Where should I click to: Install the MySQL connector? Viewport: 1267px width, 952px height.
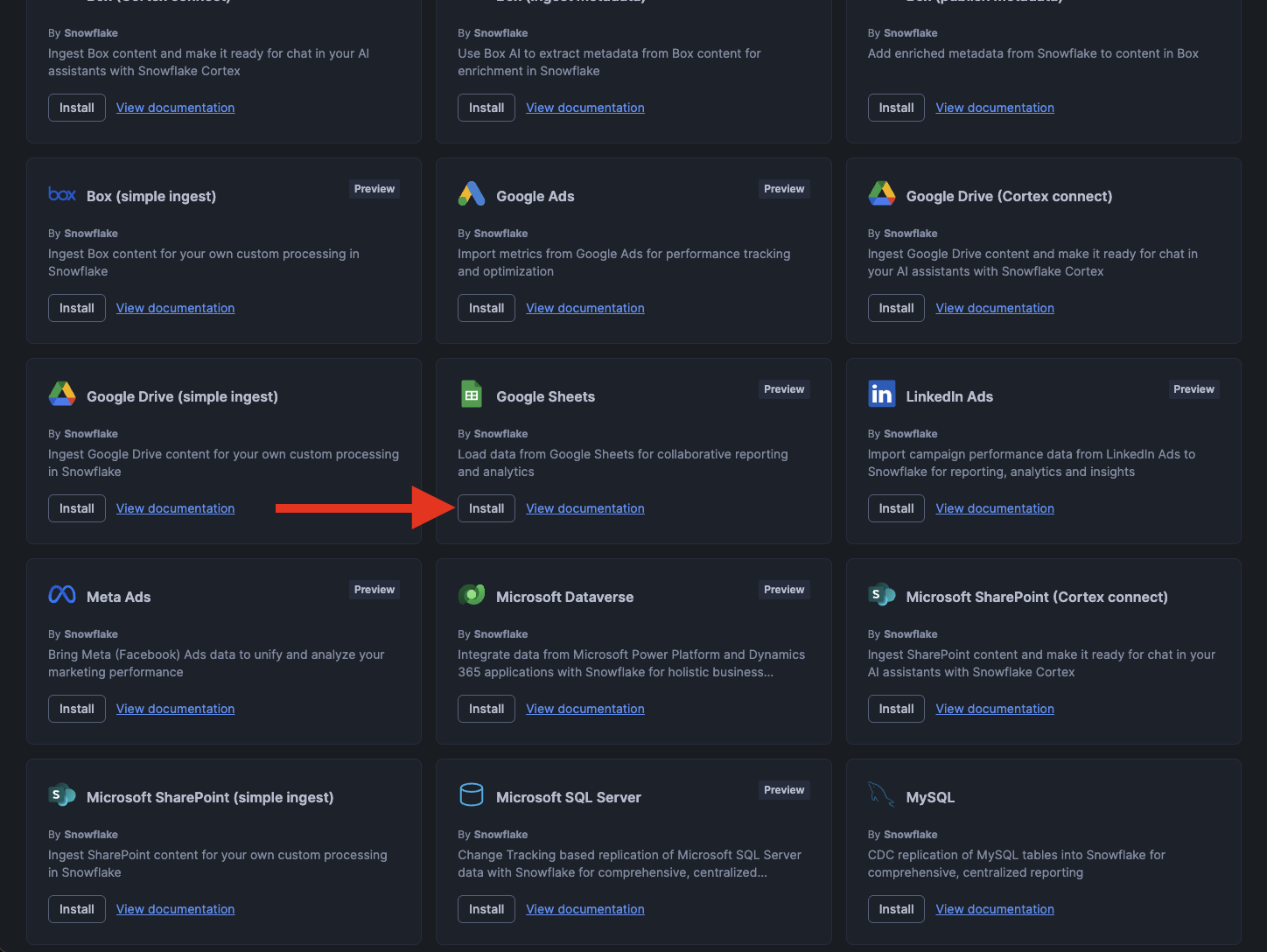pos(896,909)
